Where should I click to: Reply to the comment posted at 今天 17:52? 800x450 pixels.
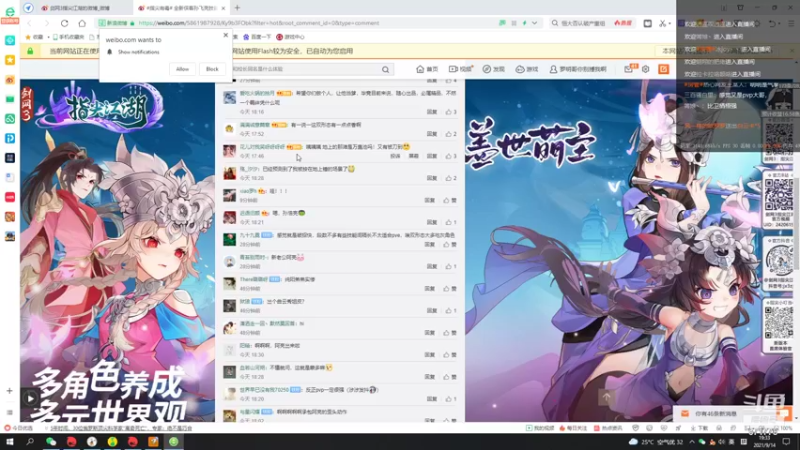(432, 134)
